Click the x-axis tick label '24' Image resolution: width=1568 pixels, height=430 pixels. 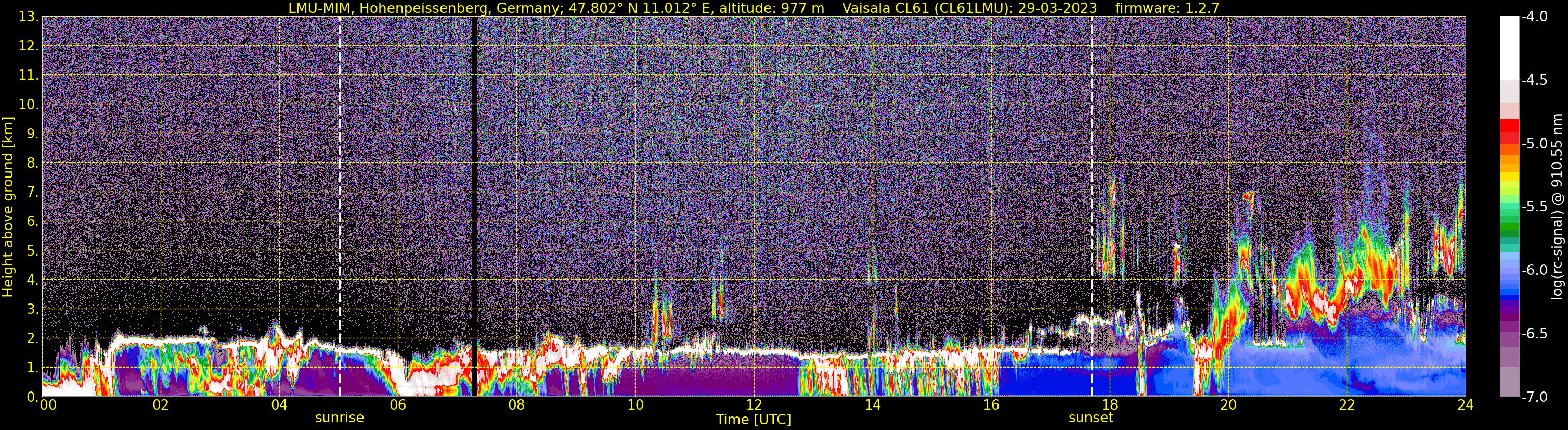(1466, 405)
